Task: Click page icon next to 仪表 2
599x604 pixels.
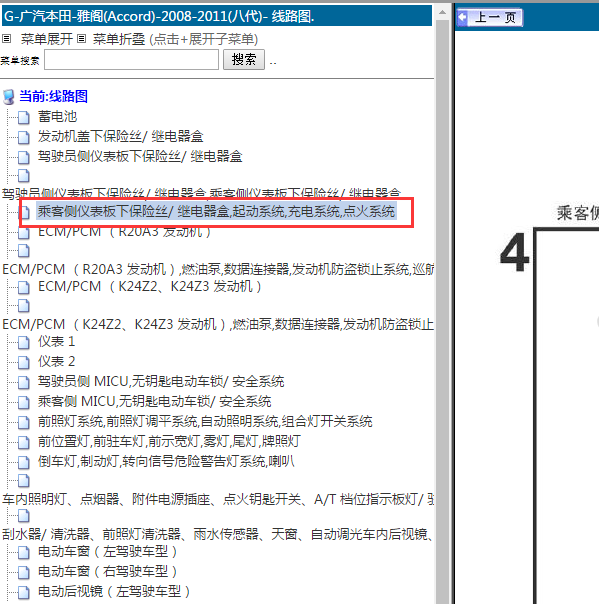Action: 23,362
